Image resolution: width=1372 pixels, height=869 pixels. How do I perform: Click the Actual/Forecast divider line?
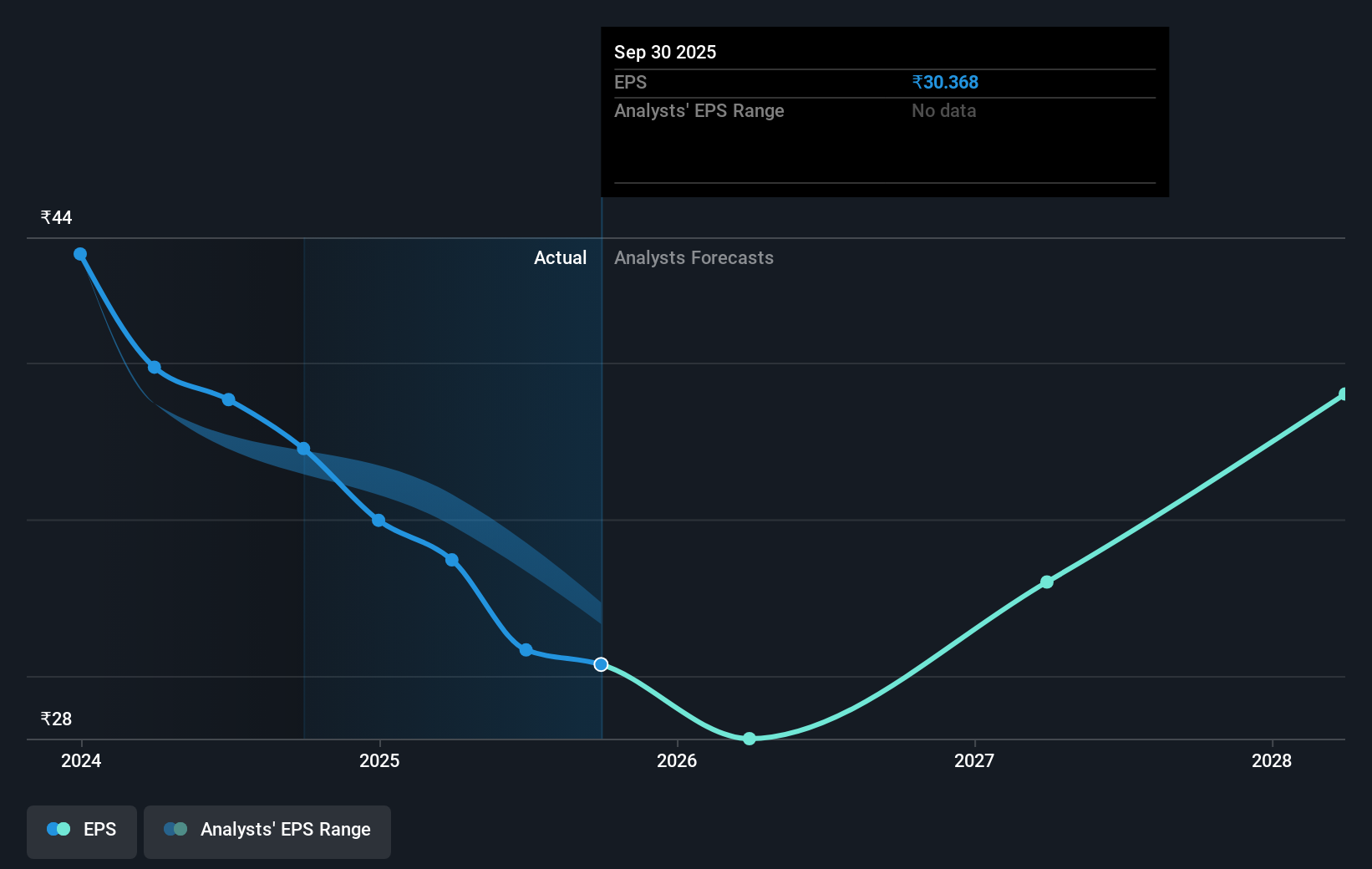601,460
